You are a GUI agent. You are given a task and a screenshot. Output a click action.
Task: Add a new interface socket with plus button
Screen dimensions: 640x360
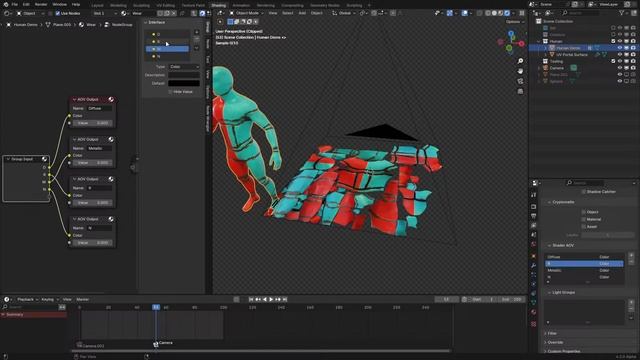pyautogui.click(x=197, y=32)
